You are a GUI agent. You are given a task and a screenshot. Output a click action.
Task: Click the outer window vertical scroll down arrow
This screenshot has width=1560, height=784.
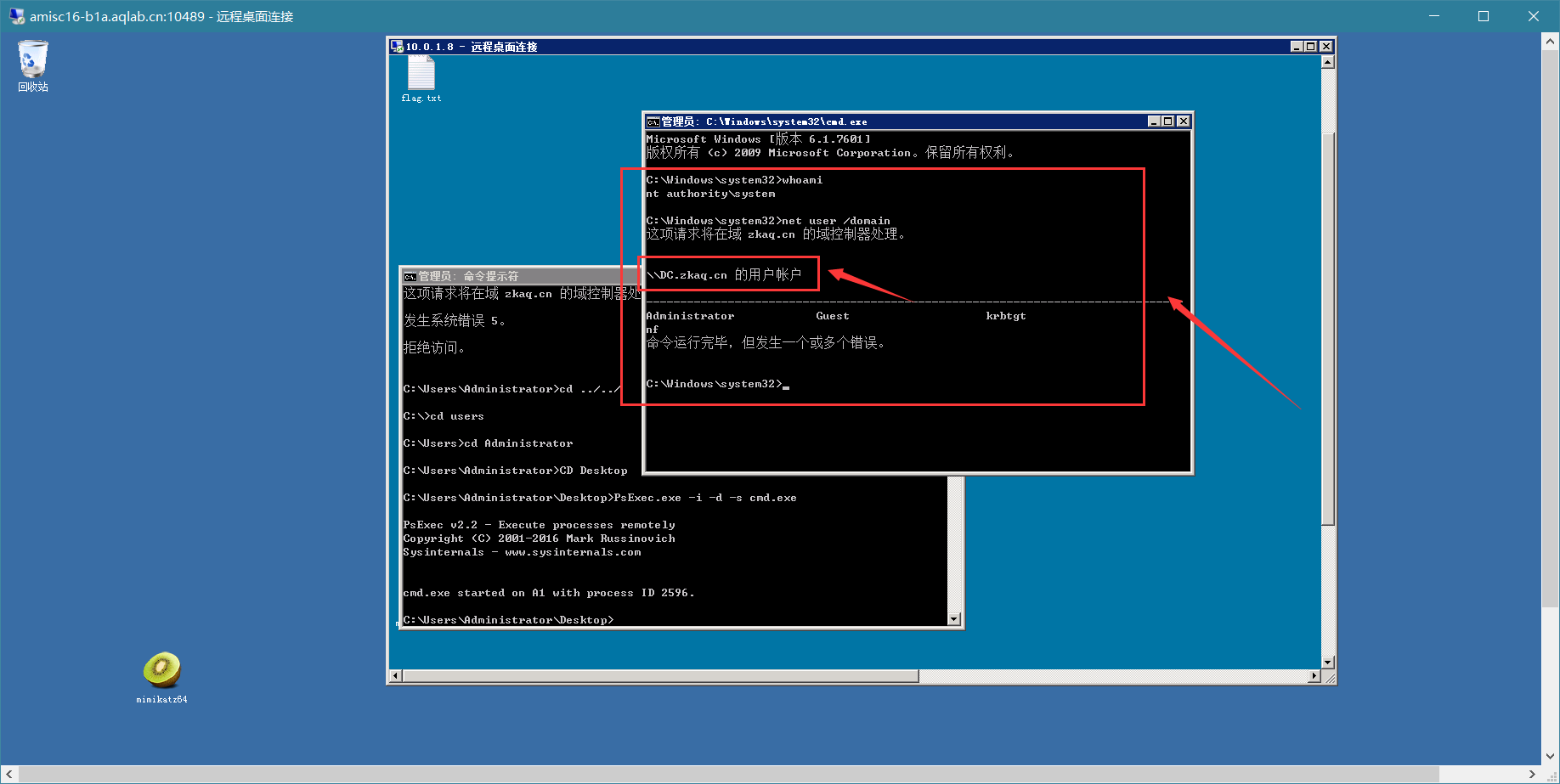click(x=1551, y=756)
